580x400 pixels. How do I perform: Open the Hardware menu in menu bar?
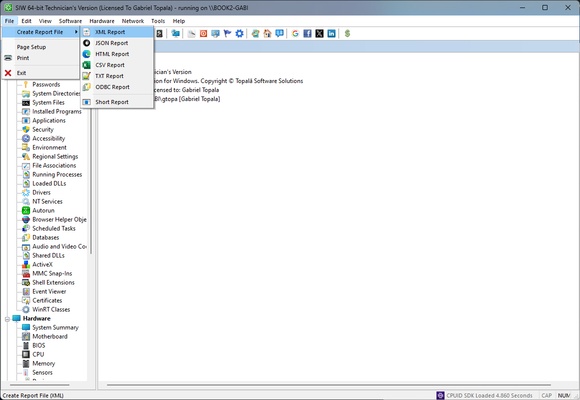coord(102,21)
